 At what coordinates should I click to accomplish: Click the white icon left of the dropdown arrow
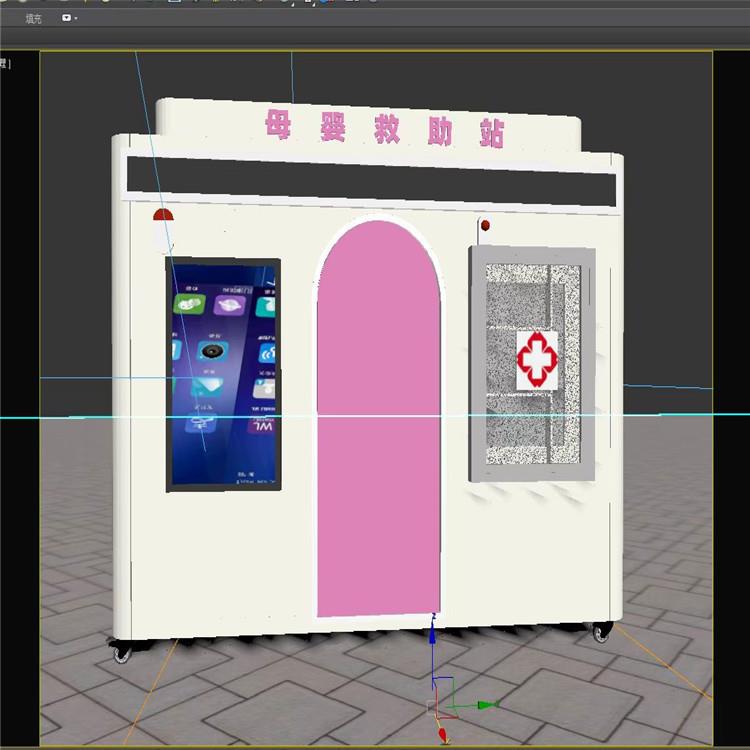pyautogui.click(x=66, y=18)
